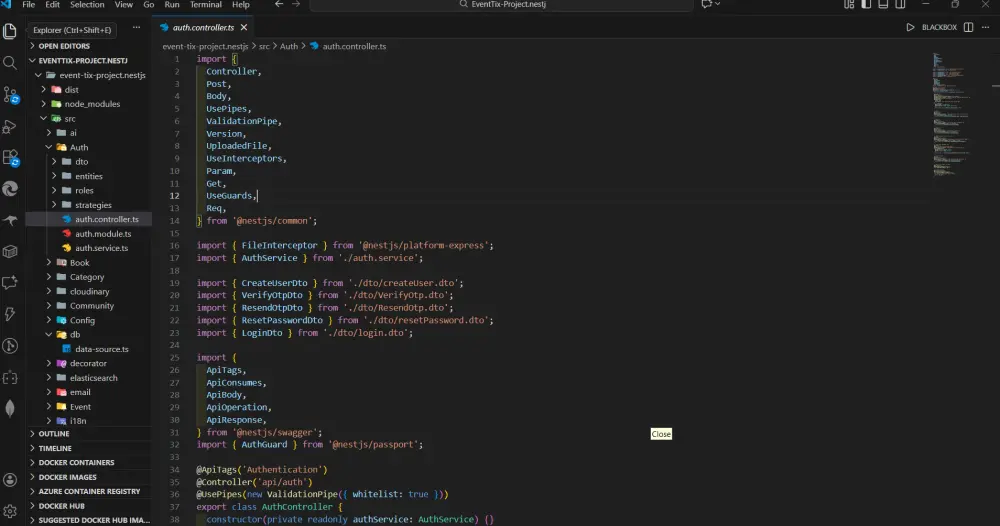Viewport: 1000px width, 526px height.
Task: Select the auth.controller.ts editor tab
Action: [202, 27]
